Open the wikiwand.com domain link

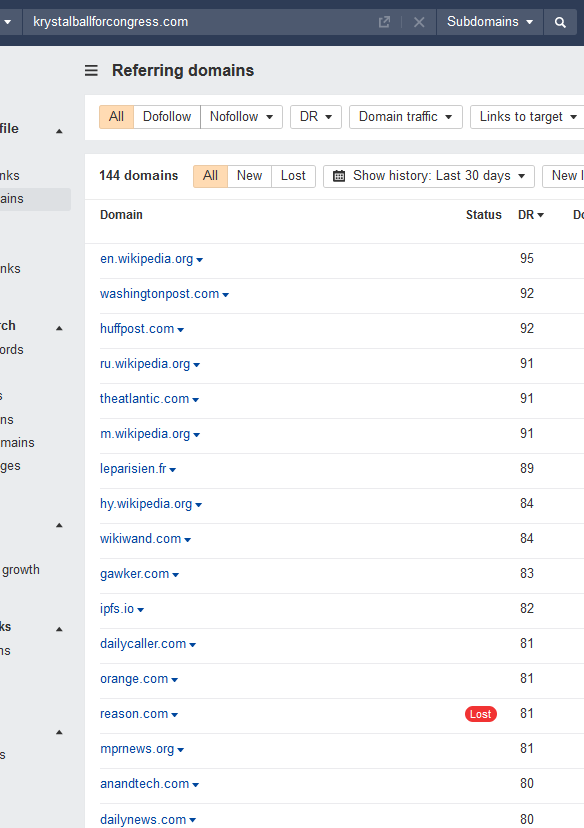click(x=140, y=539)
